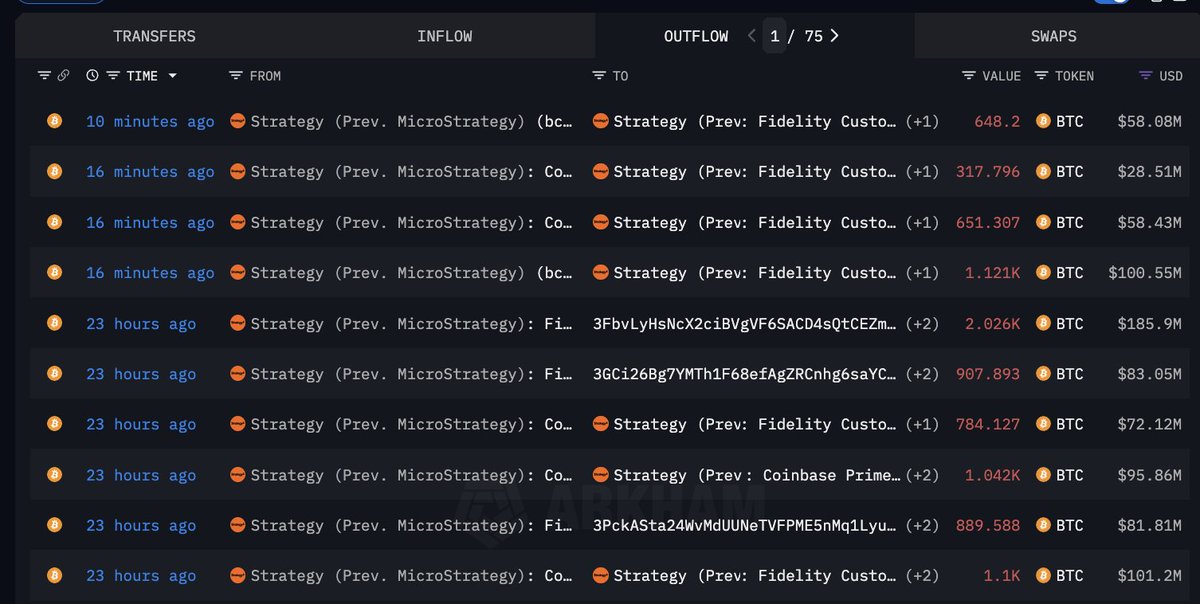Expand the (+2) recipients in the 1.042K row

click(922, 474)
